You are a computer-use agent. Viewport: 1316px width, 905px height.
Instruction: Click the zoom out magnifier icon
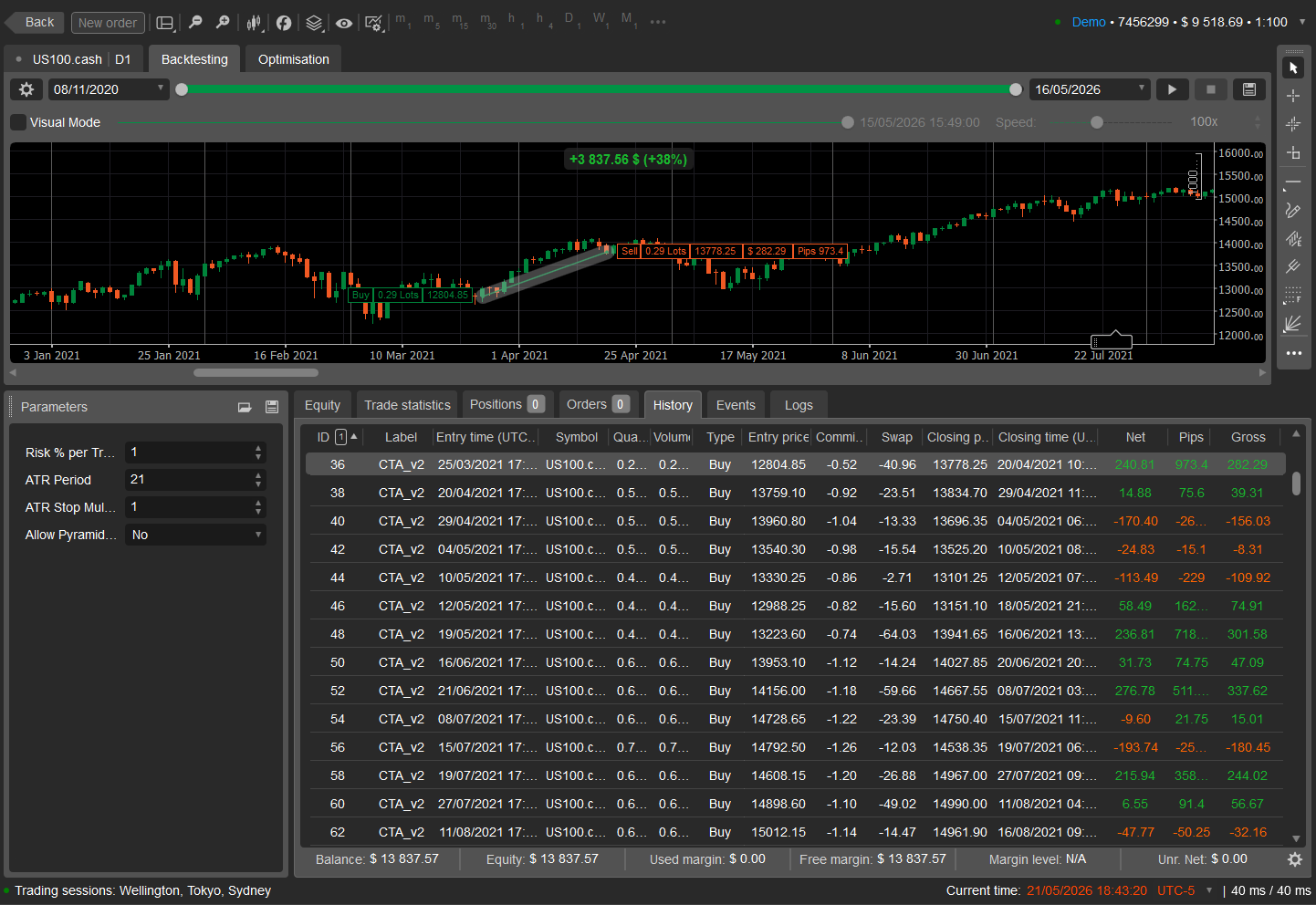195,22
